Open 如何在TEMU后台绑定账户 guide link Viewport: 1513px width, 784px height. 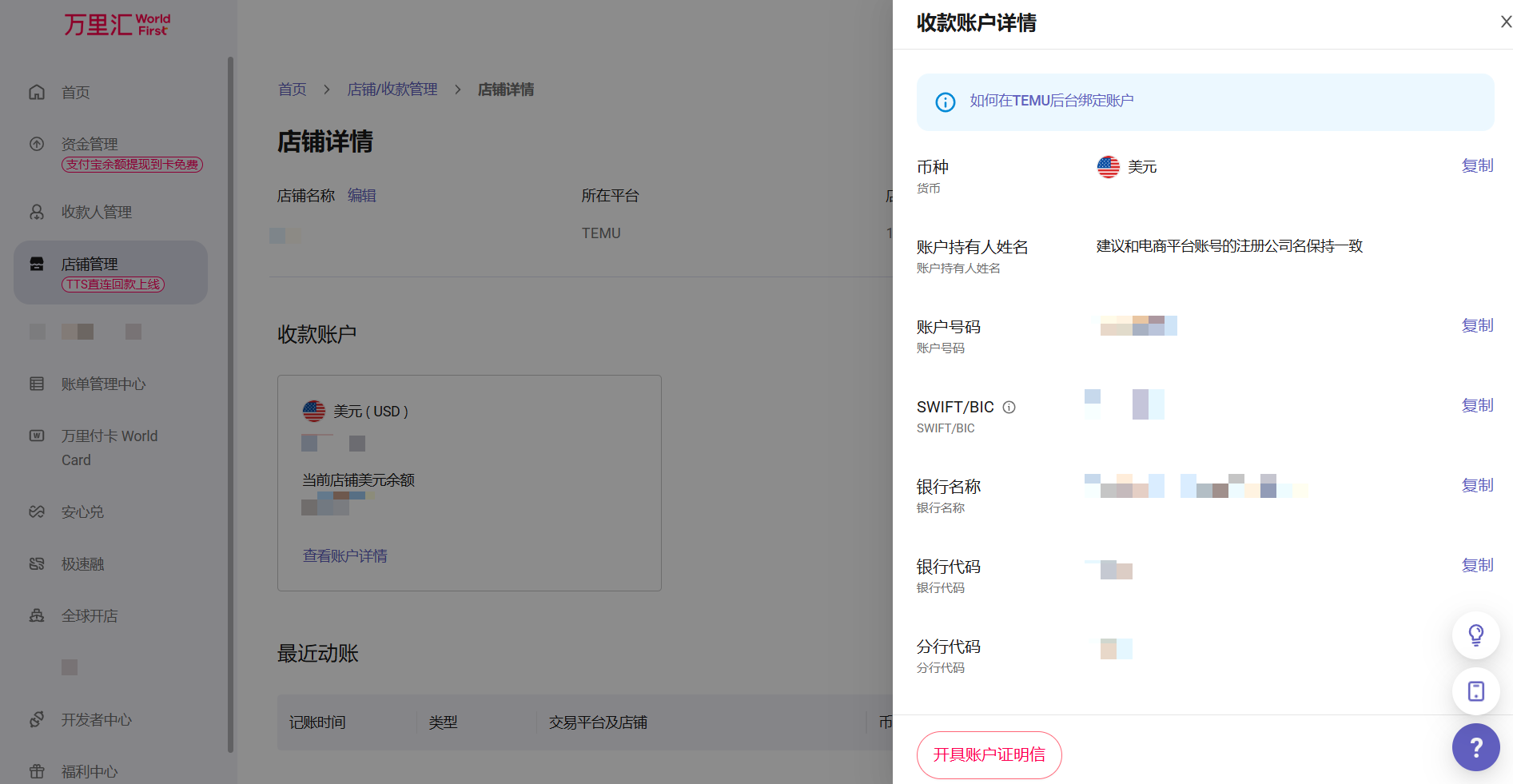click(x=1052, y=101)
